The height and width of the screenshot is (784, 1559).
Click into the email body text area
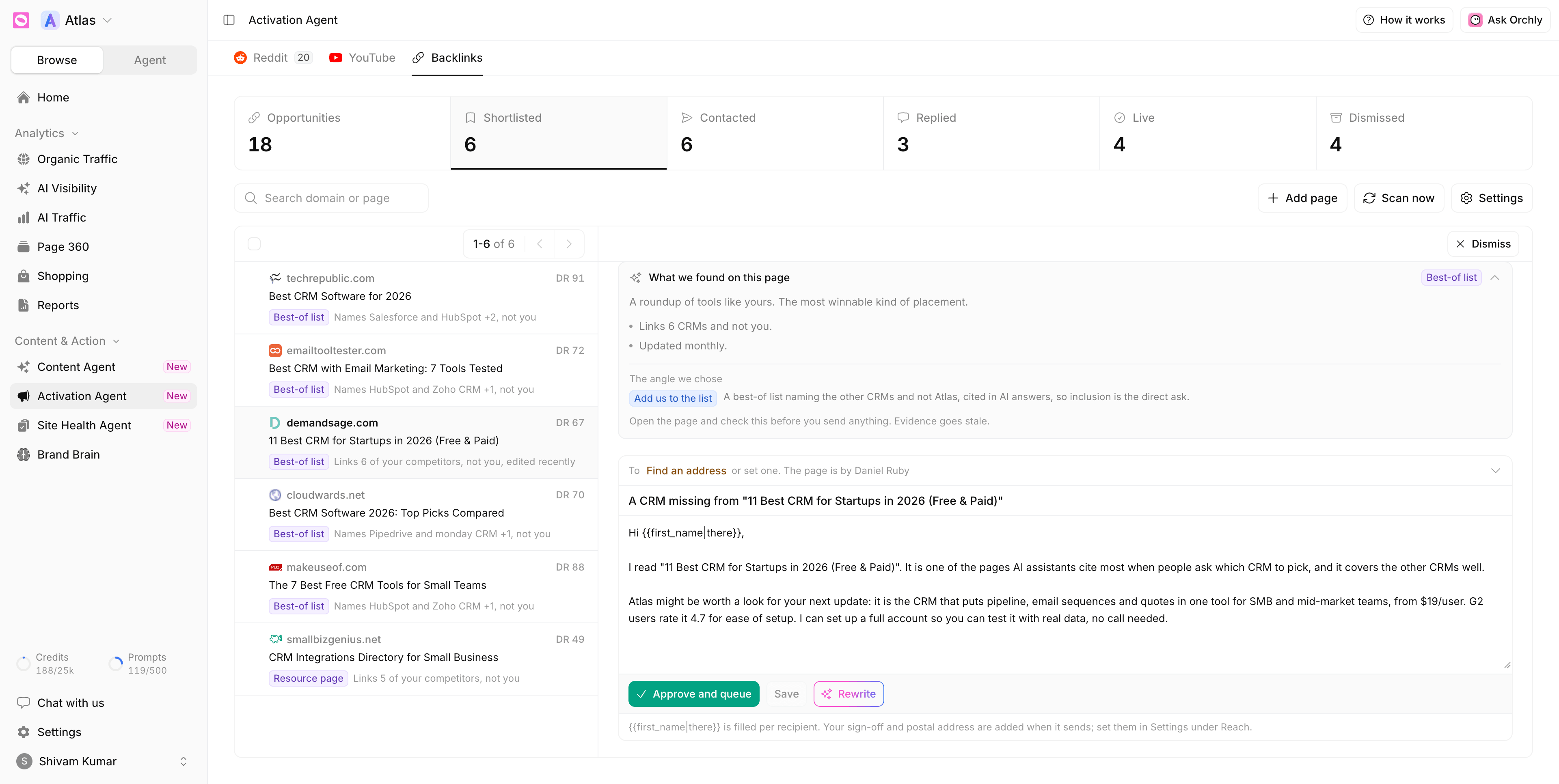pos(1065,594)
